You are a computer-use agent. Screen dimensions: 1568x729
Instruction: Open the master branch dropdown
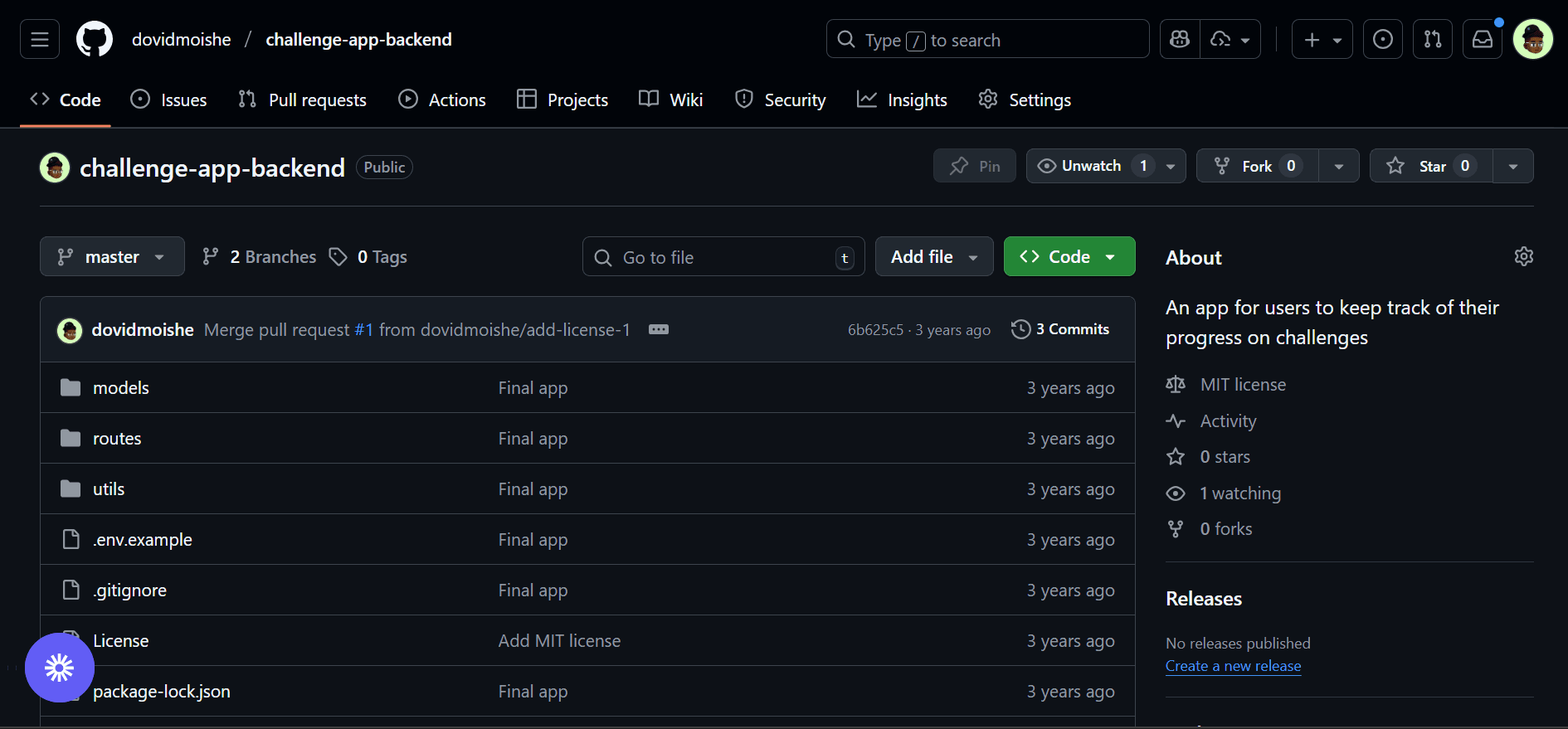pos(112,257)
